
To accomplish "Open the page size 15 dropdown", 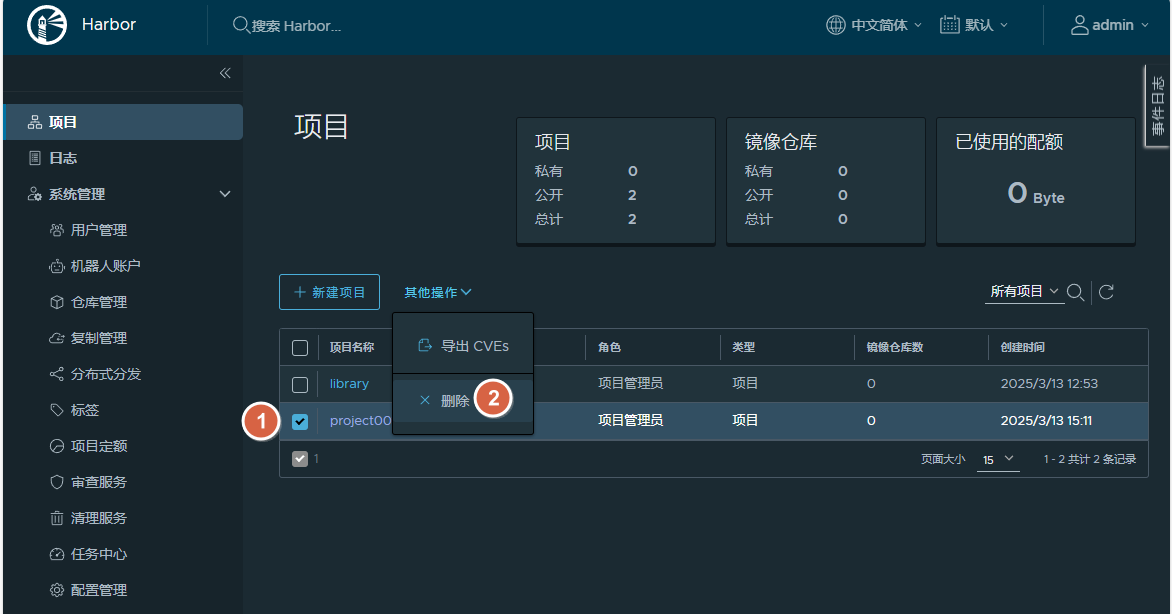I will [998, 459].
